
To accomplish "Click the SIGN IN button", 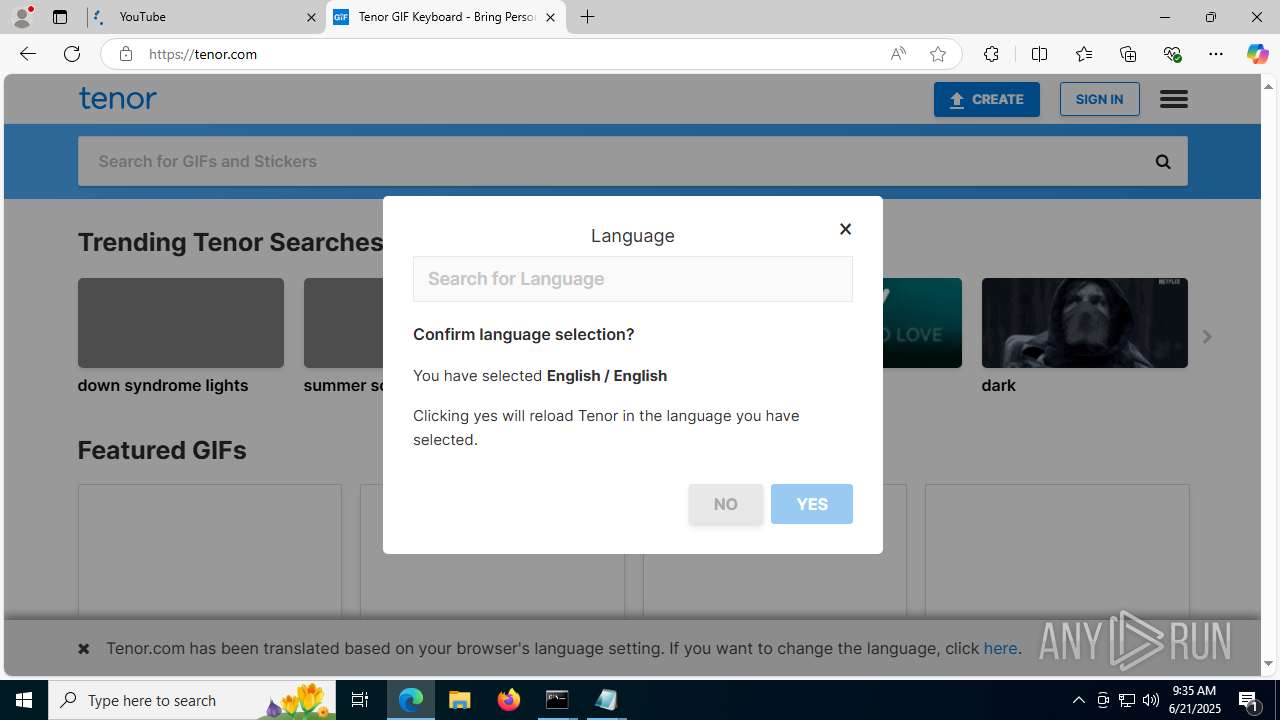I will [1099, 99].
